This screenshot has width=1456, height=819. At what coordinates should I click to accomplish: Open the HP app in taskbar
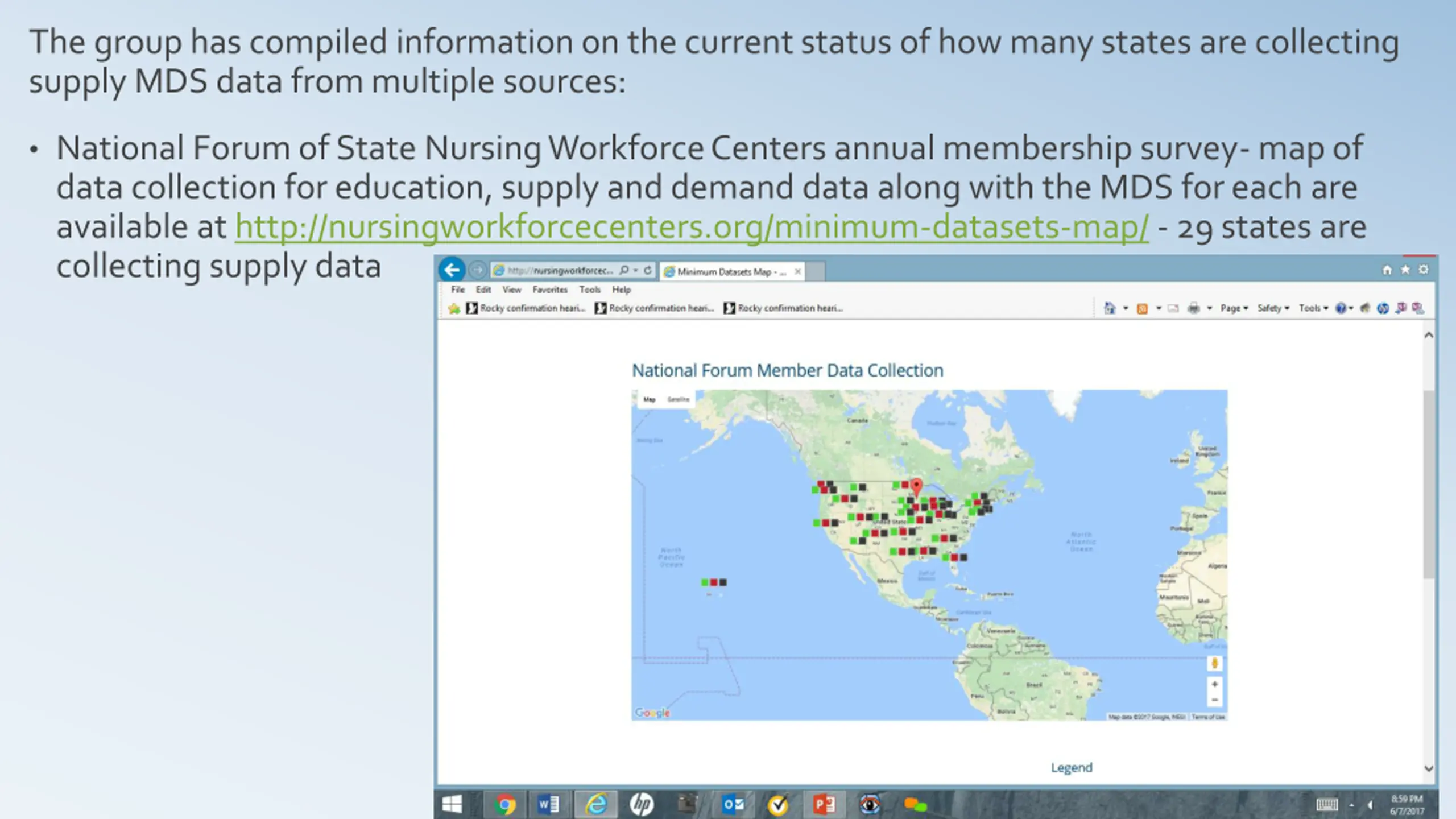pyautogui.click(x=642, y=804)
